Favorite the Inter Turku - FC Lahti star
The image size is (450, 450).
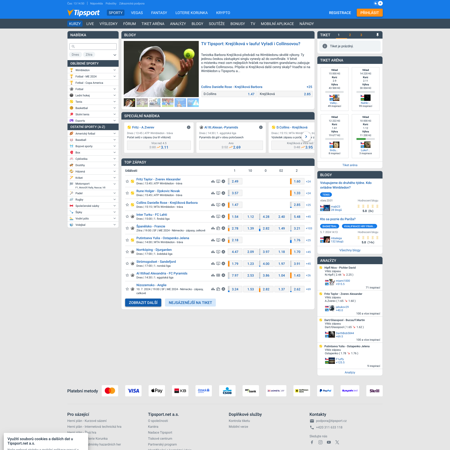tap(127, 217)
